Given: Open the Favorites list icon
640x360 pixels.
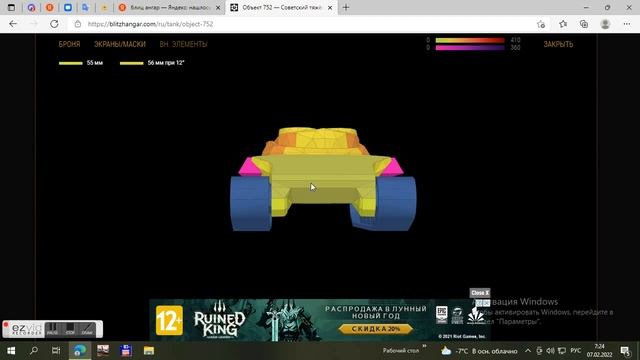Looking at the screenshot, I should point(563,24).
